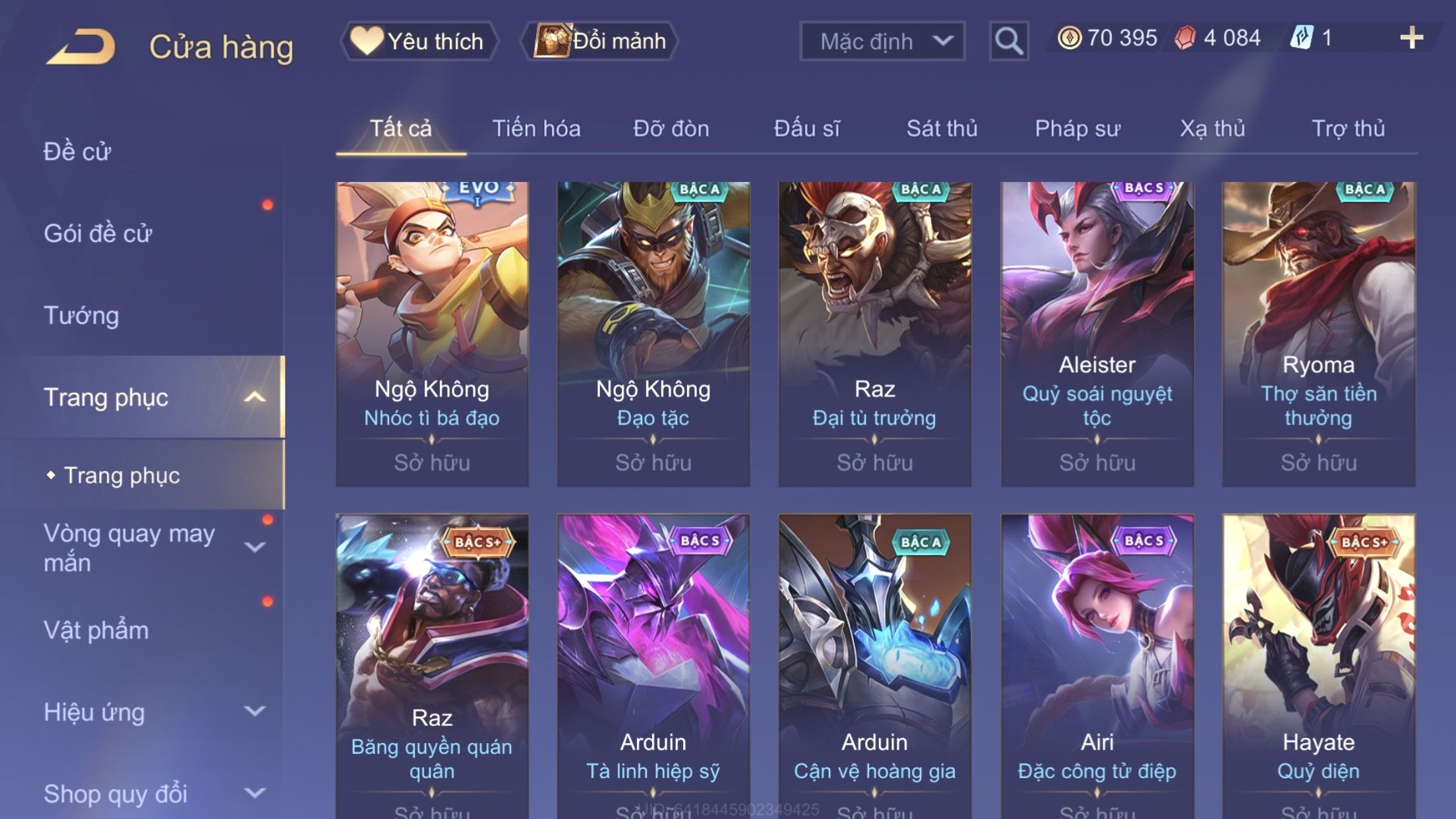The height and width of the screenshot is (819, 1456).
Task: Click the blue voucher ticket icon
Action: [1302, 38]
